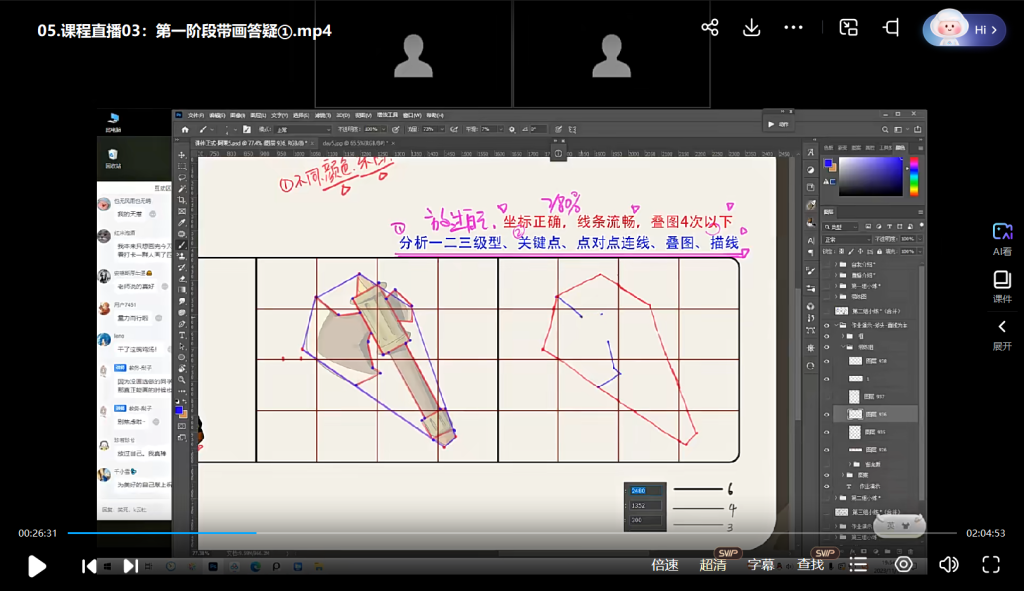This screenshot has height=591, width=1024.
Task: Expand the sidebar with 展开 arrow
Action: point(1002,334)
